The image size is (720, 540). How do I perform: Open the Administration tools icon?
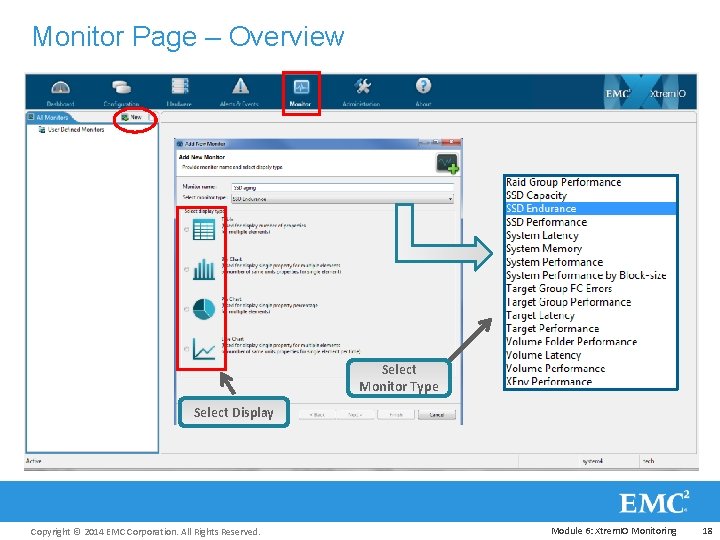tap(362, 86)
